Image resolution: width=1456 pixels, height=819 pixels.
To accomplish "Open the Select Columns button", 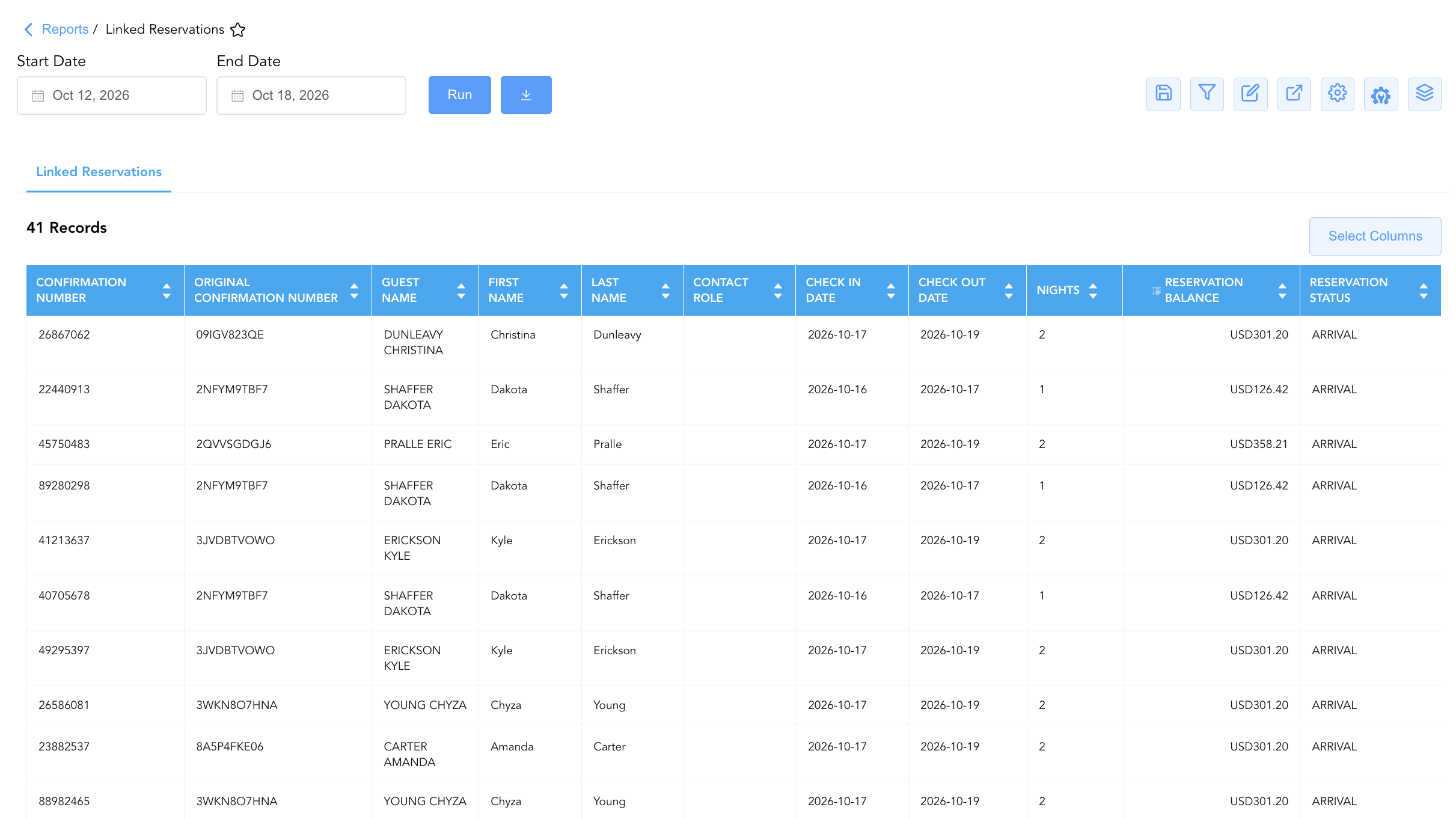I will 1375,236.
